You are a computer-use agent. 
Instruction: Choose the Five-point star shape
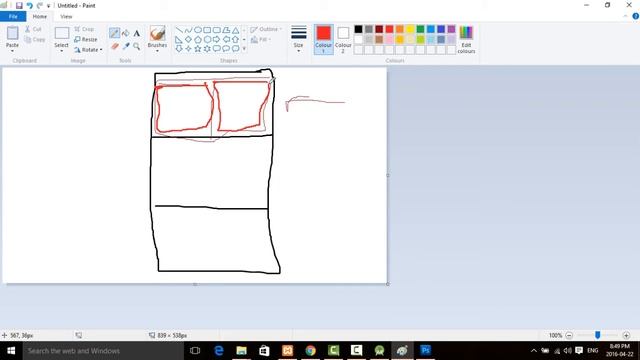pyautogui.click(x=198, y=49)
